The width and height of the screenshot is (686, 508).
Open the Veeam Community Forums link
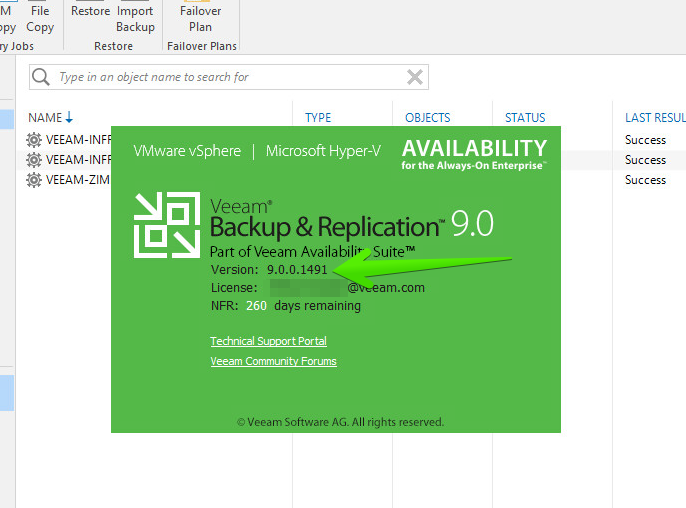coord(273,361)
